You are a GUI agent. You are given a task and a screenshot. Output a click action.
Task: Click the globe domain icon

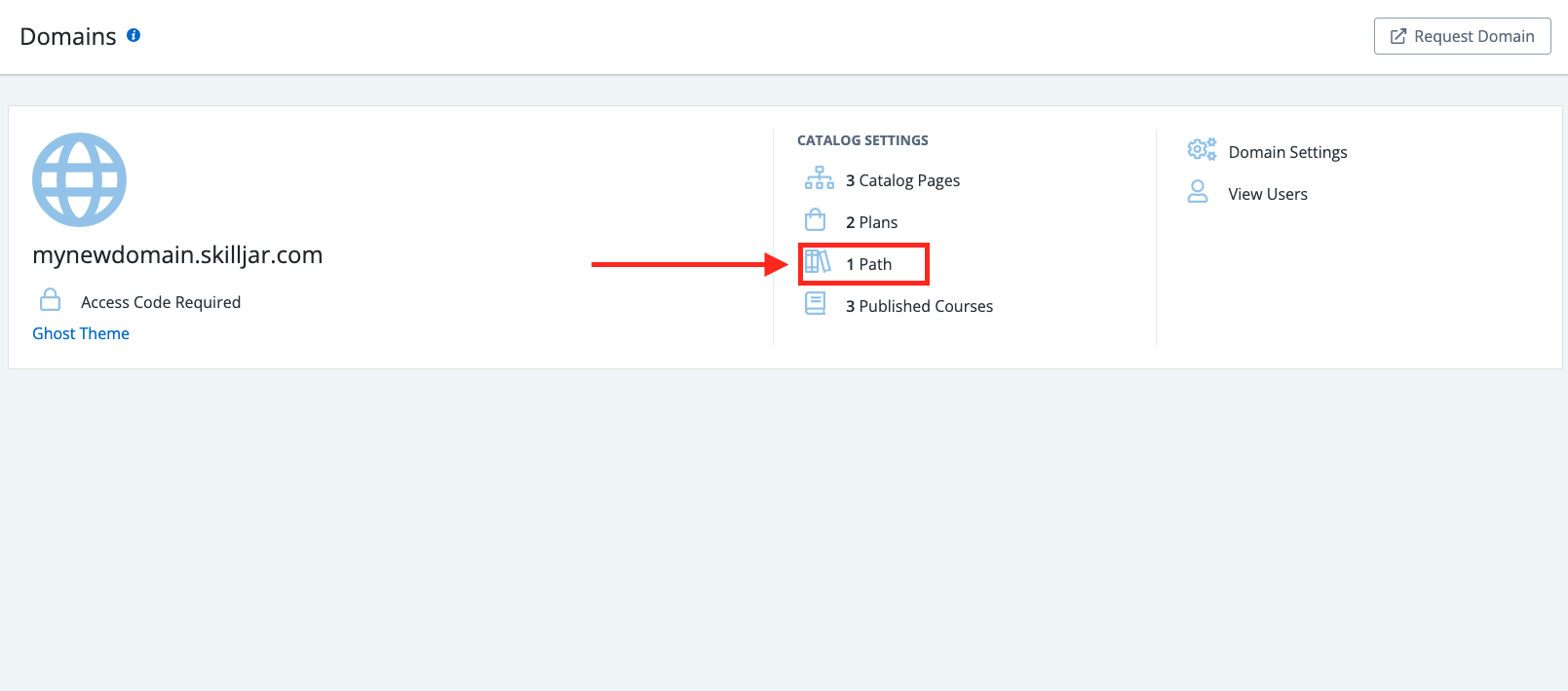click(x=79, y=179)
